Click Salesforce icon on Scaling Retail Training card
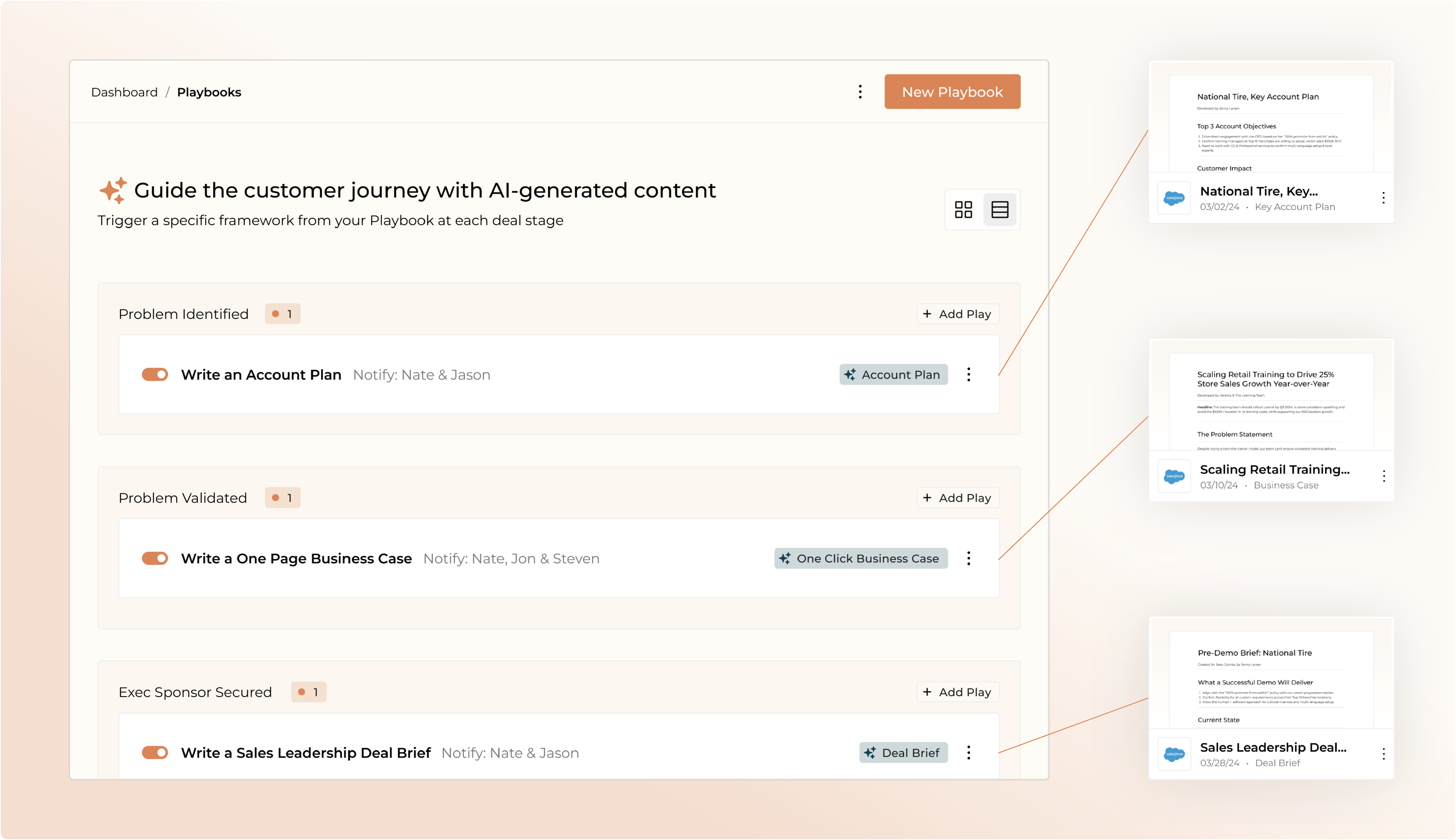The image size is (1456, 840). point(1174,476)
